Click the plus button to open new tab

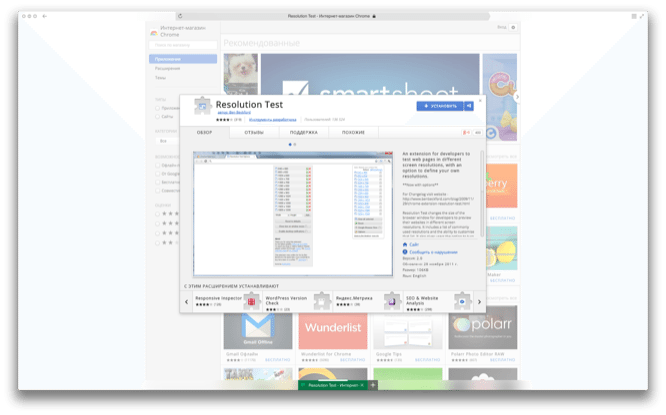pyautogui.click(x=373, y=385)
